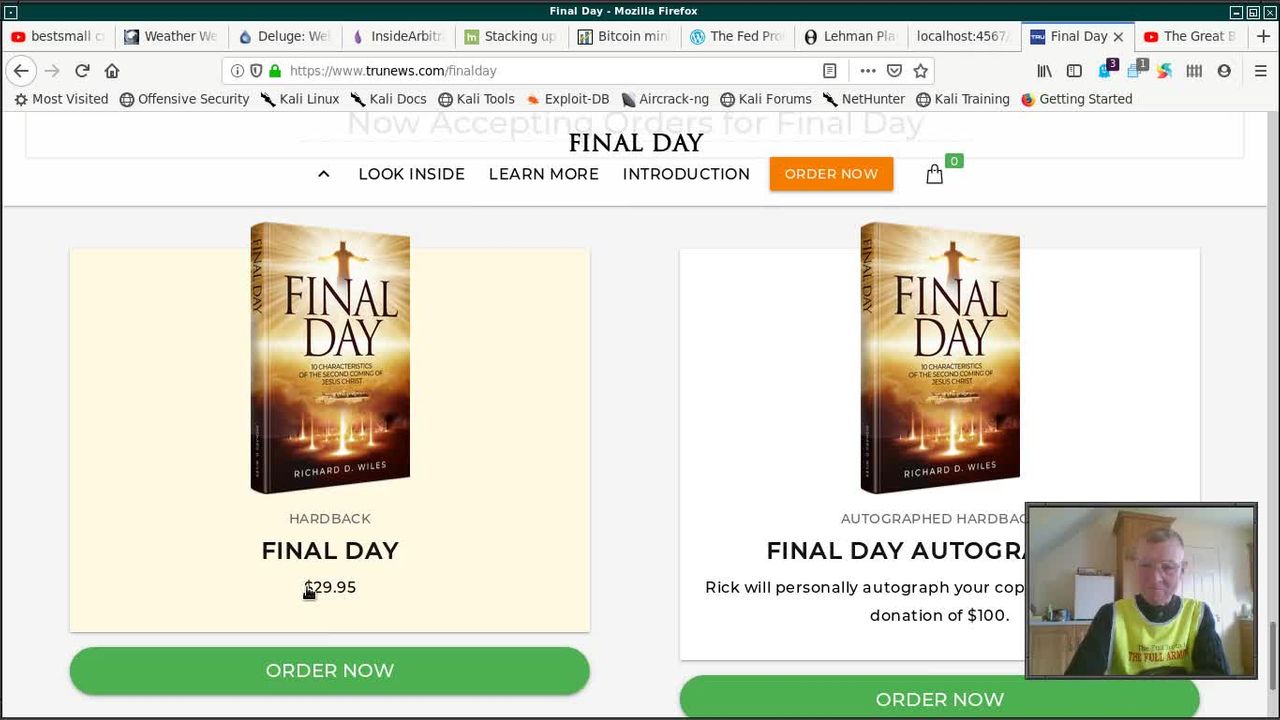Viewport: 1280px width, 720px height.
Task: Click the shopping bag cart icon
Action: 934,174
